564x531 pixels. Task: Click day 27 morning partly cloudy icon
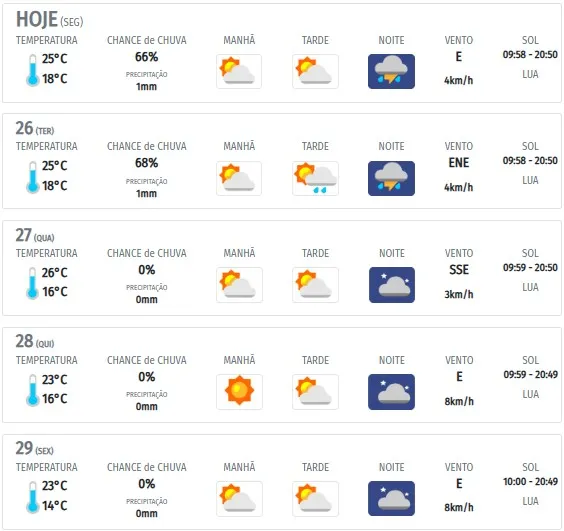(239, 285)
